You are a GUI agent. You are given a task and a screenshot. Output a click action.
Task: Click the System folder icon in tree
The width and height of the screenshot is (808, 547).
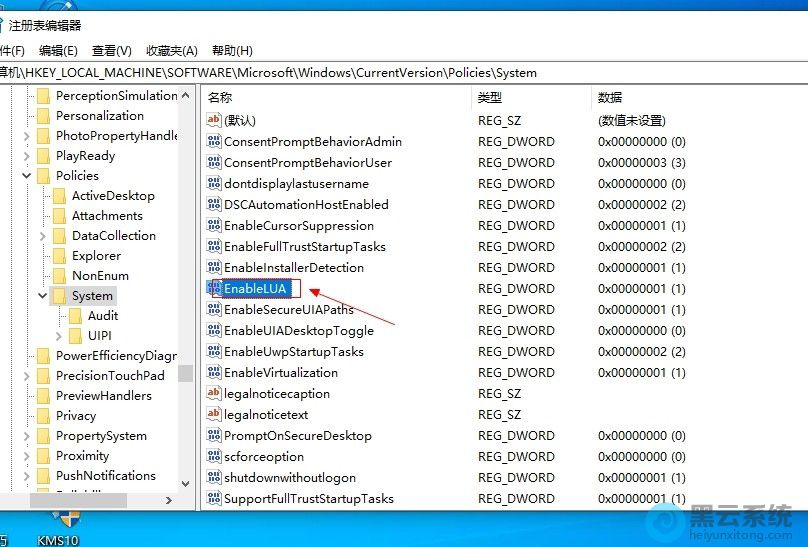pos(59,296)
